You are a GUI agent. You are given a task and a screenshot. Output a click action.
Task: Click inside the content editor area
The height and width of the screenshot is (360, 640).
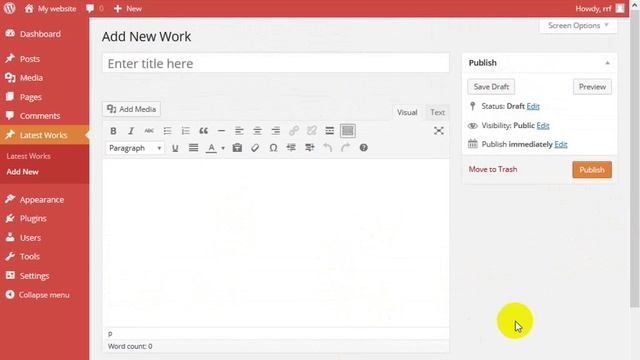(x=276, y=243)
